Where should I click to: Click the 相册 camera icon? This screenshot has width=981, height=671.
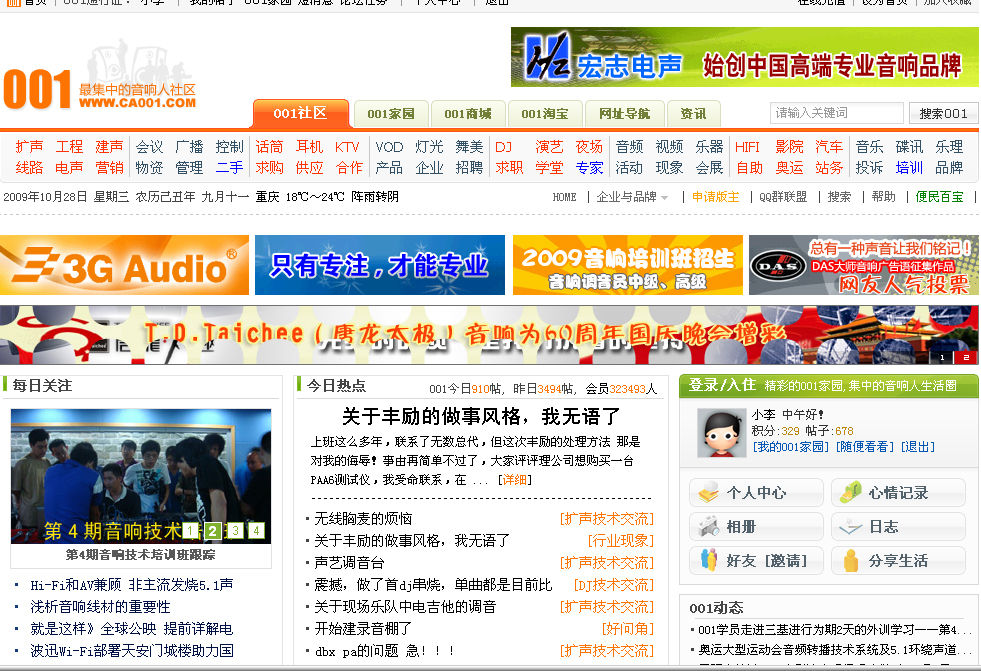(708, 527)
